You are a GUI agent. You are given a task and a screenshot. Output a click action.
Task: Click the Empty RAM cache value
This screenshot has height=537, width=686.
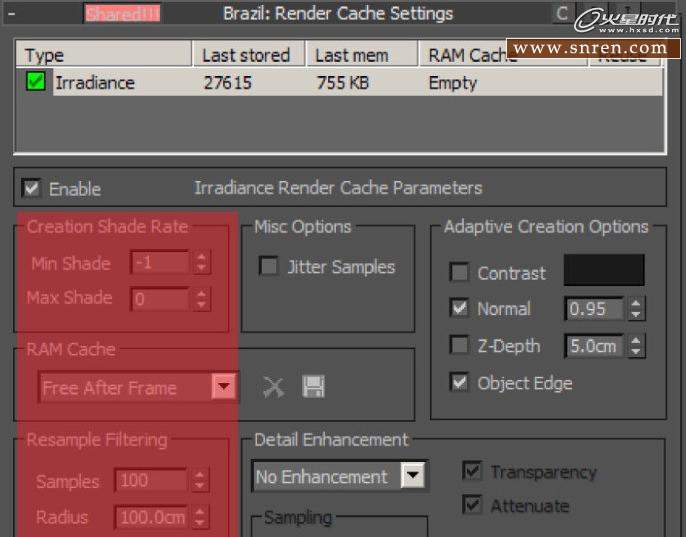tap(452, 83)
